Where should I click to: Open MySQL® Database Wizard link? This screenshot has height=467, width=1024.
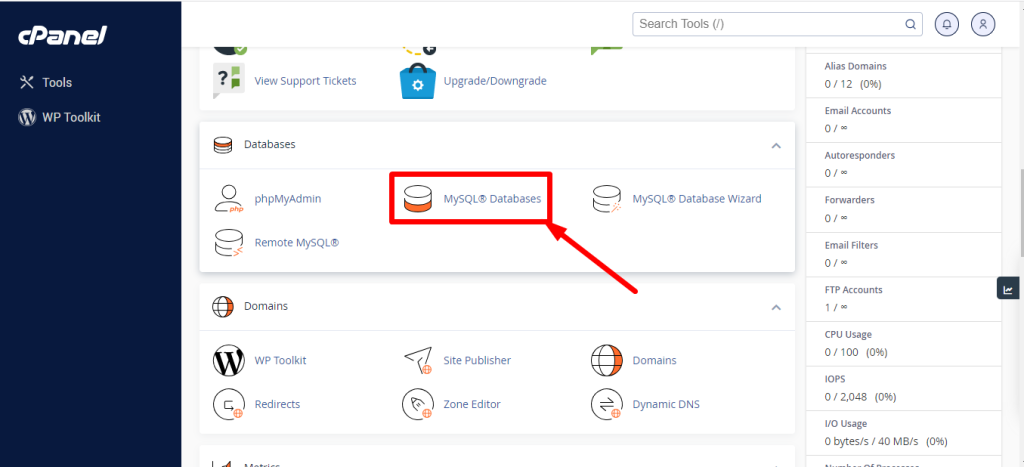point(697,199)
